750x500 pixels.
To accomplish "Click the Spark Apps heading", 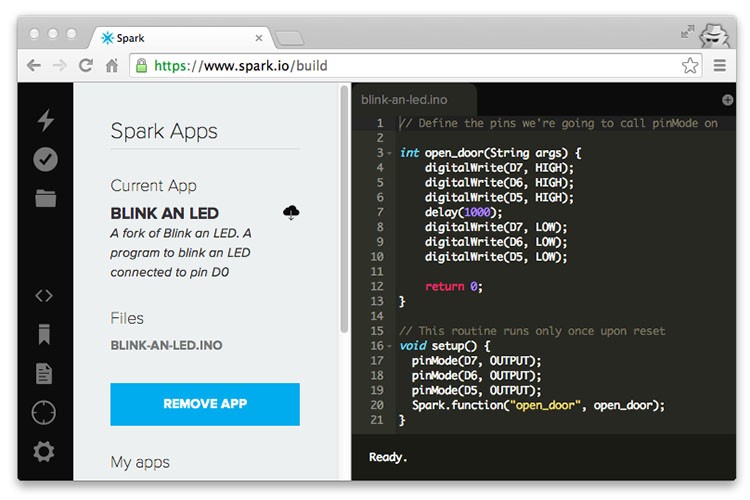I will (164, 131).
